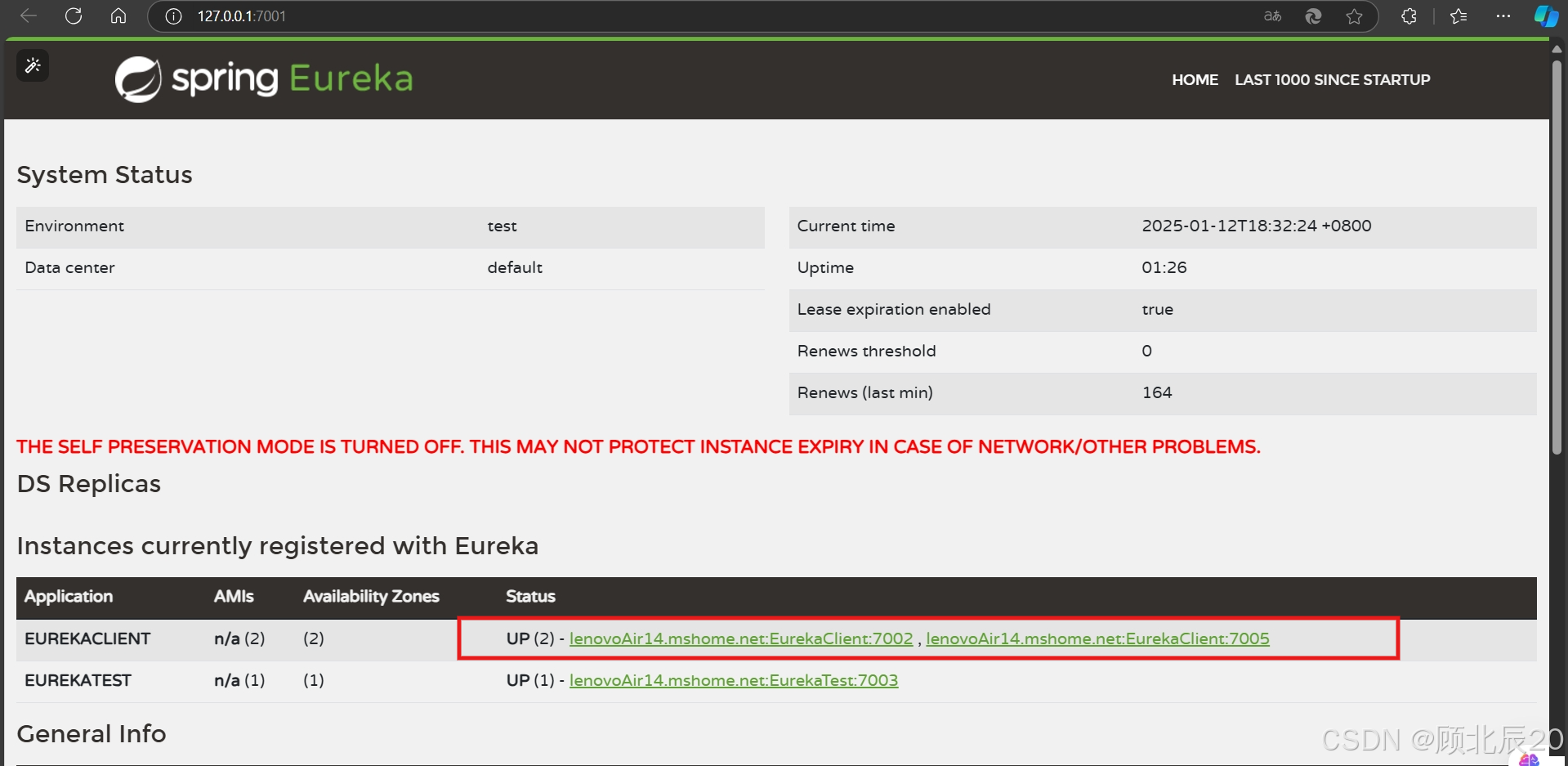Select the Uptime value 01:26
Viewport: 1568px width, 766px height.
pyautogui.click(x=1164, y=267)
